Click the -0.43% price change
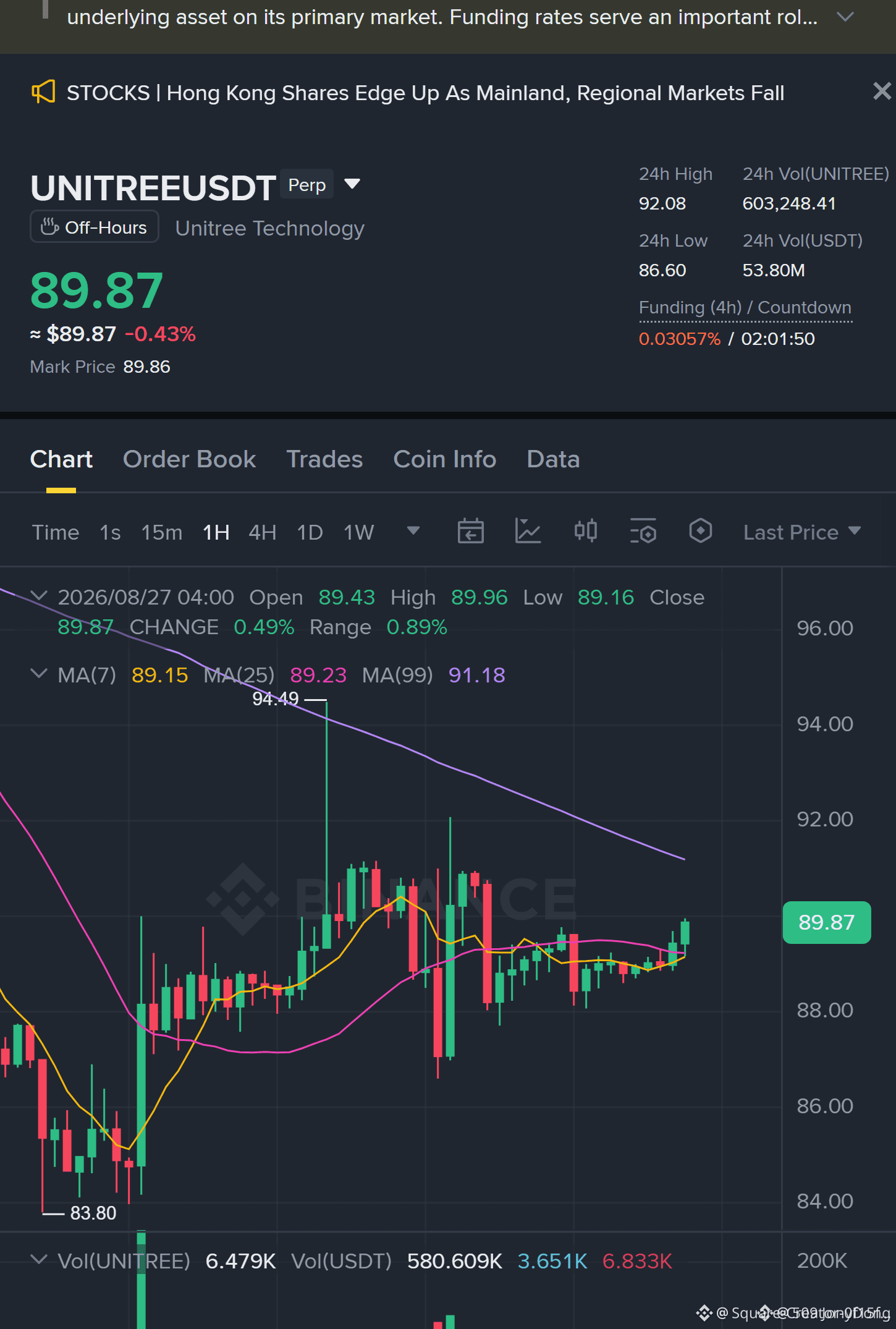Screen dimensions: 896x1329 click(161, 334)
